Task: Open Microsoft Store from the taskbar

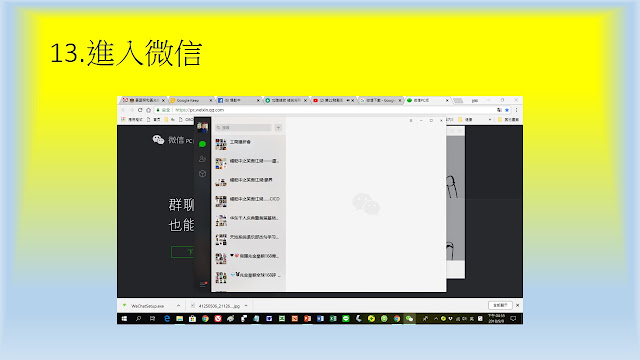Action: tap(192, 319)
